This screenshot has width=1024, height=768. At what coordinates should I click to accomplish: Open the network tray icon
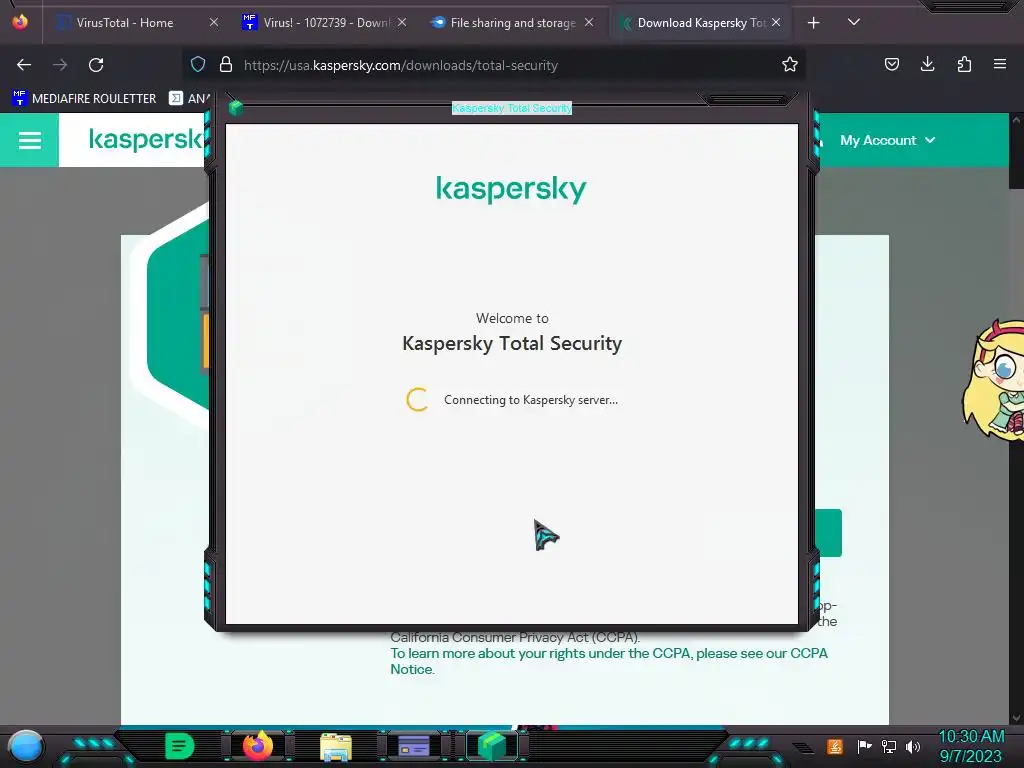click(x=889, y=746)
